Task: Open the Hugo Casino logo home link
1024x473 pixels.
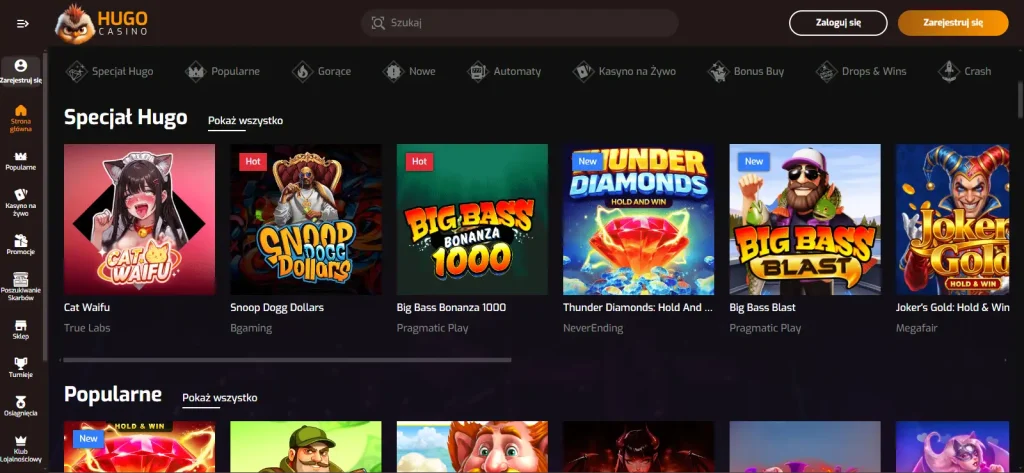Action: pyautogui.click(x=101, y=24)
